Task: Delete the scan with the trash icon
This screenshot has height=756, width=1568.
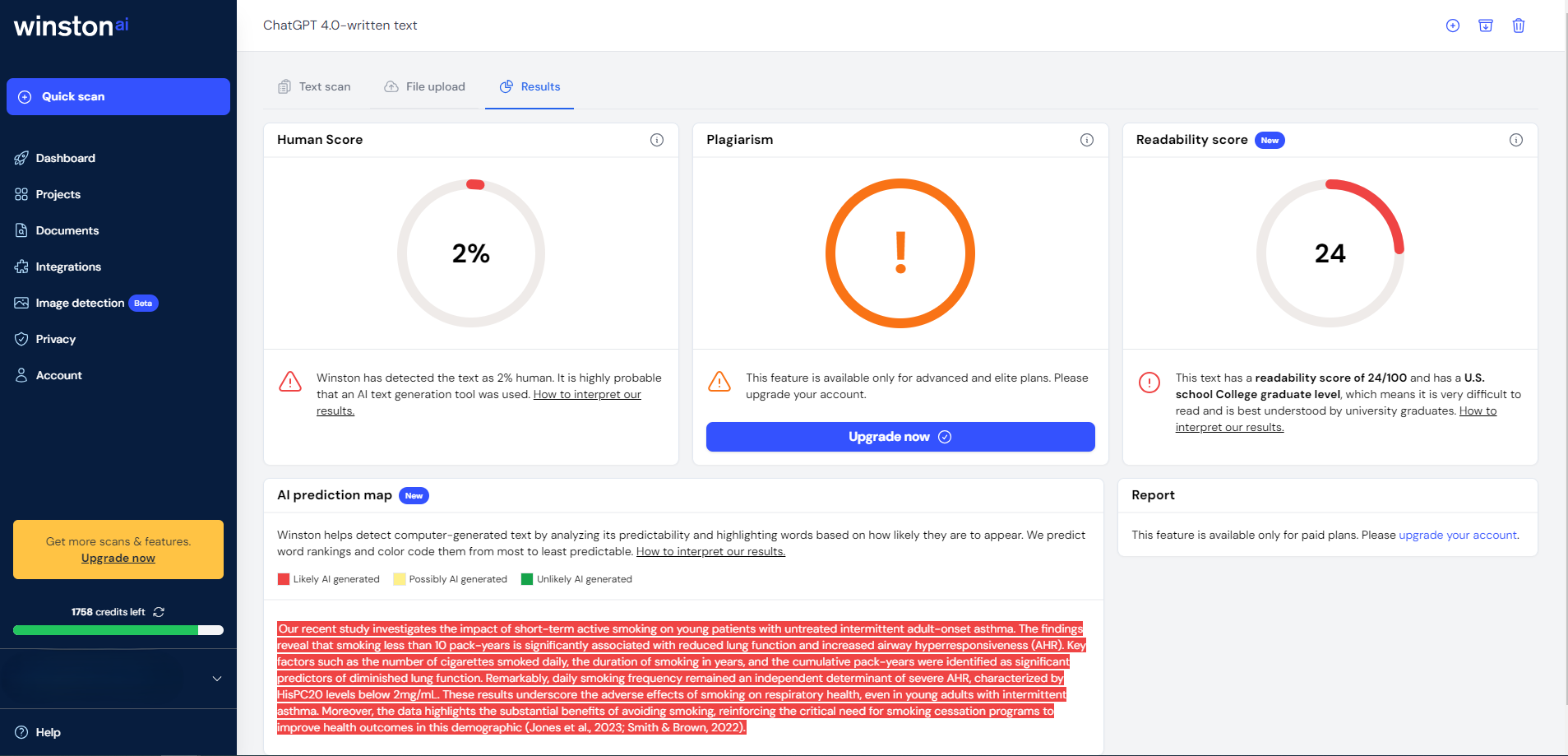Action: (1517, 26)
